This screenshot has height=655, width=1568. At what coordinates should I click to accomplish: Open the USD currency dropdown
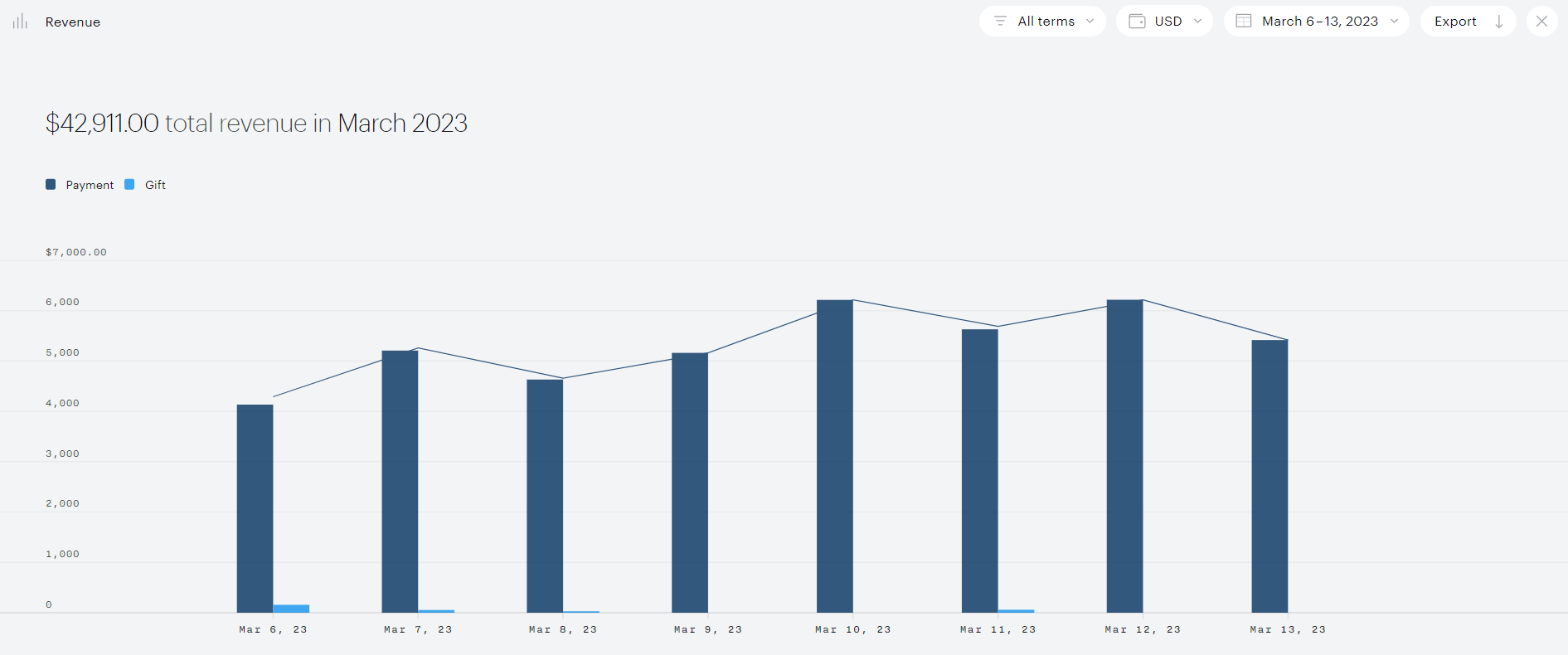pyautogui.click(x=1164, y=22)
